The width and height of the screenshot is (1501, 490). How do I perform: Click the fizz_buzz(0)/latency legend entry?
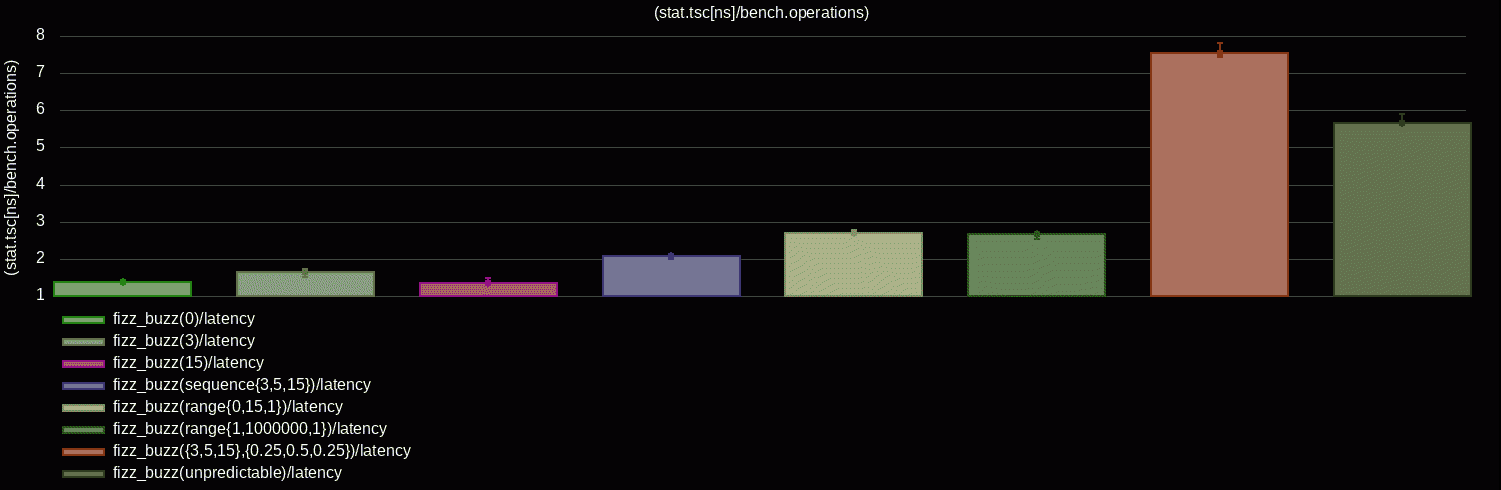coord(158,319)
